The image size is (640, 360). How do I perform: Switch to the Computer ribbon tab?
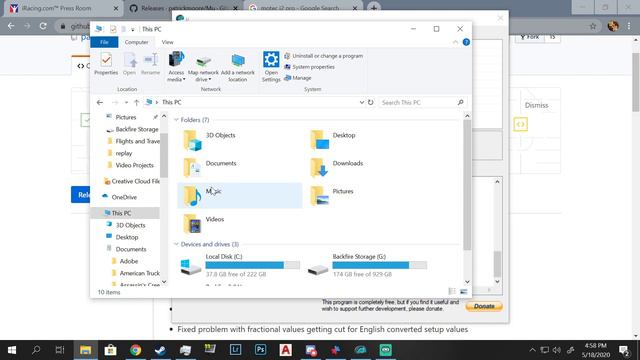coord(136,42)
